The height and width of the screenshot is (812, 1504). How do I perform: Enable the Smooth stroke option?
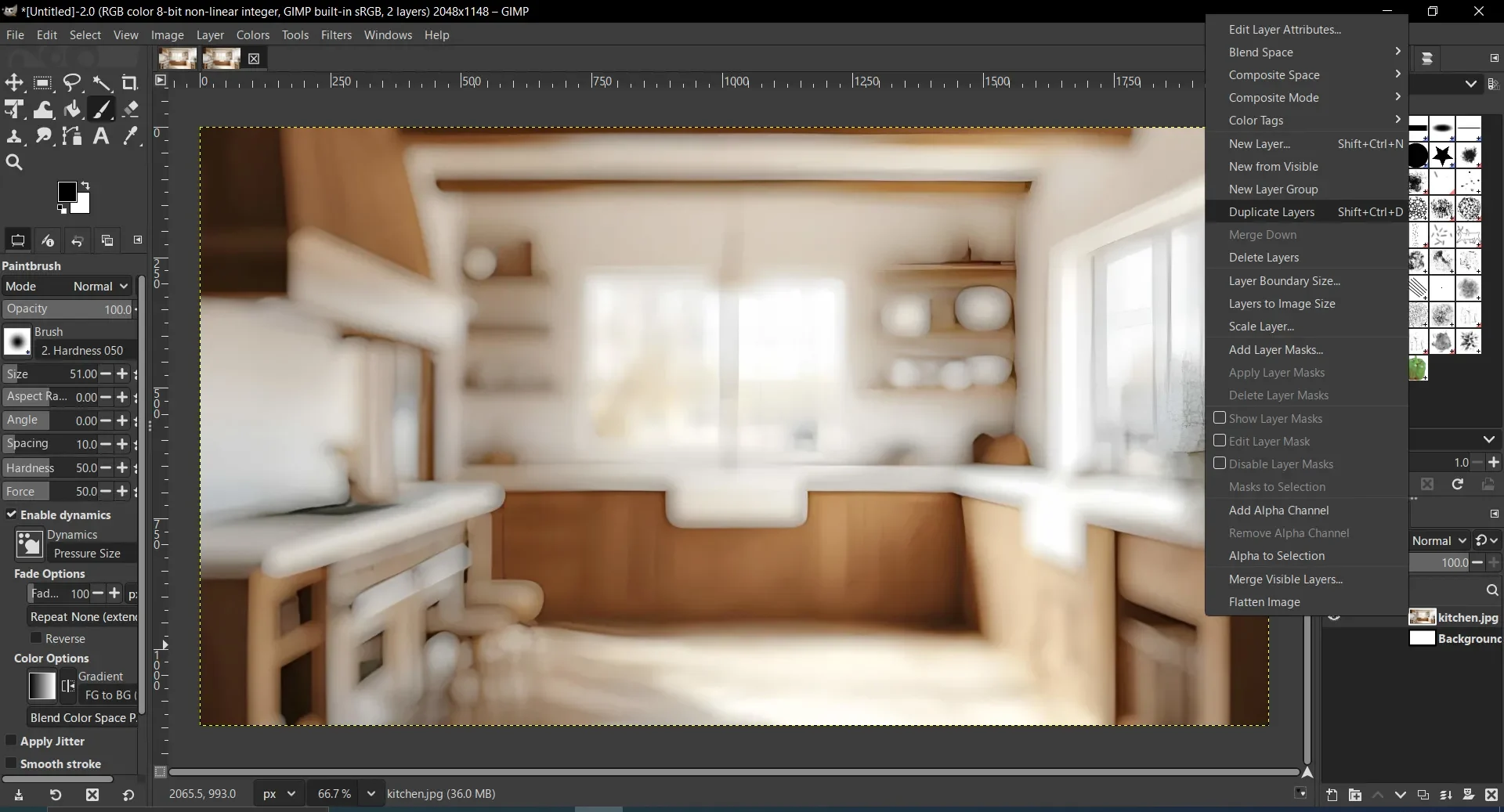(11, 763)
